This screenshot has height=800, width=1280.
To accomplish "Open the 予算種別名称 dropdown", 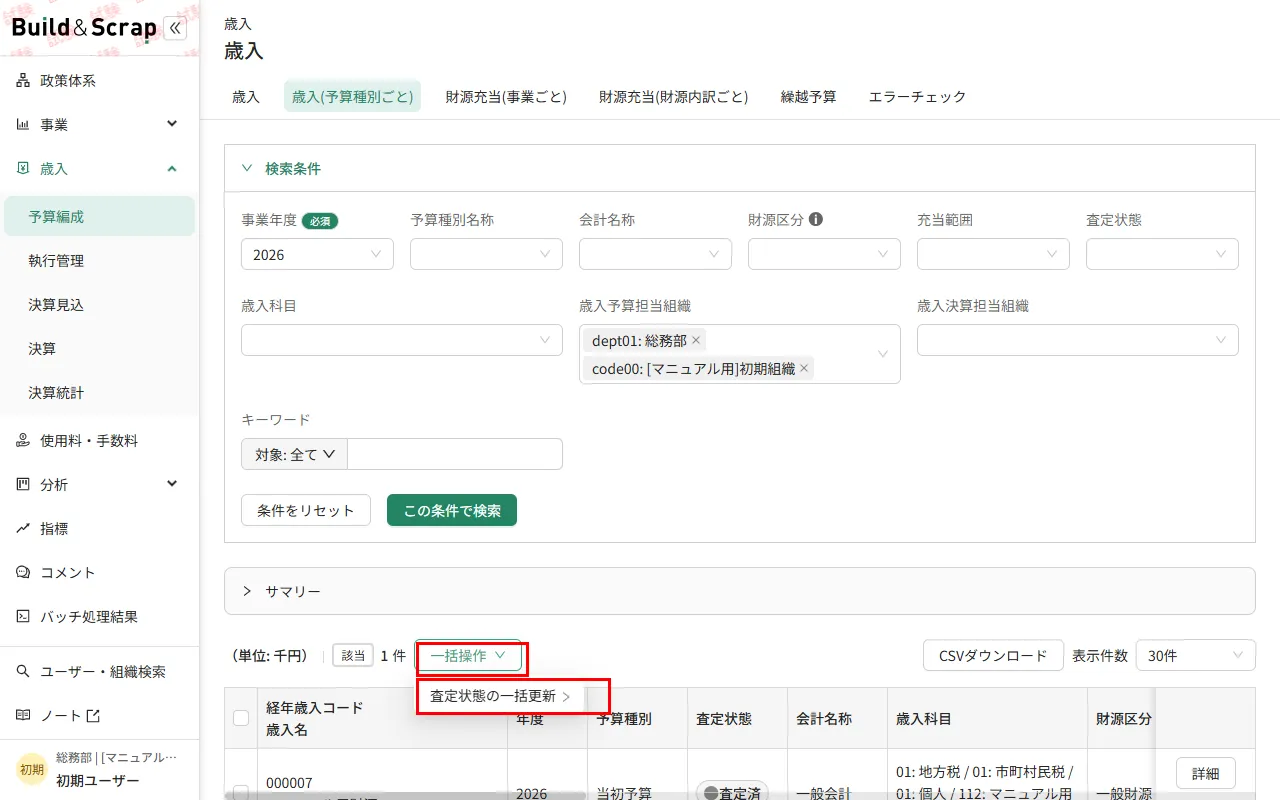I will 486,254.
